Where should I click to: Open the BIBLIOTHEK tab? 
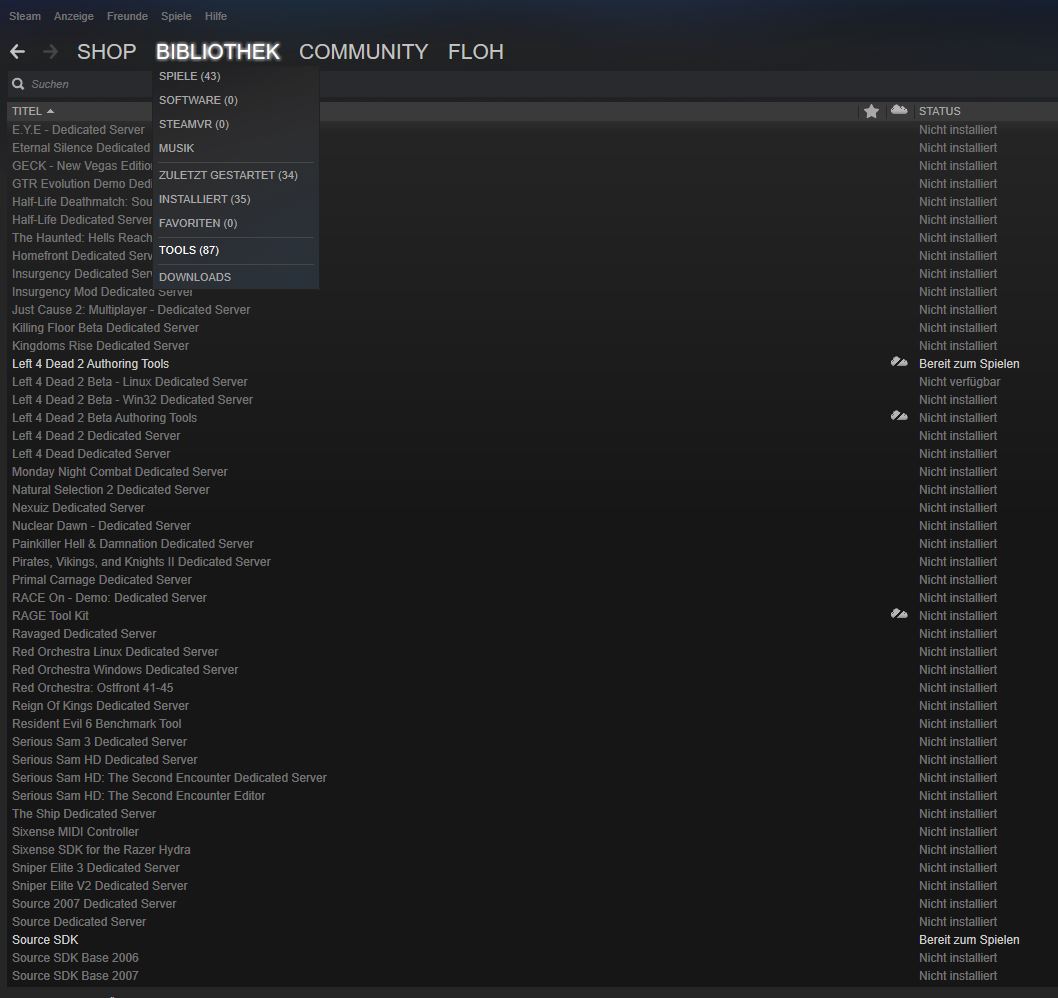218,52
